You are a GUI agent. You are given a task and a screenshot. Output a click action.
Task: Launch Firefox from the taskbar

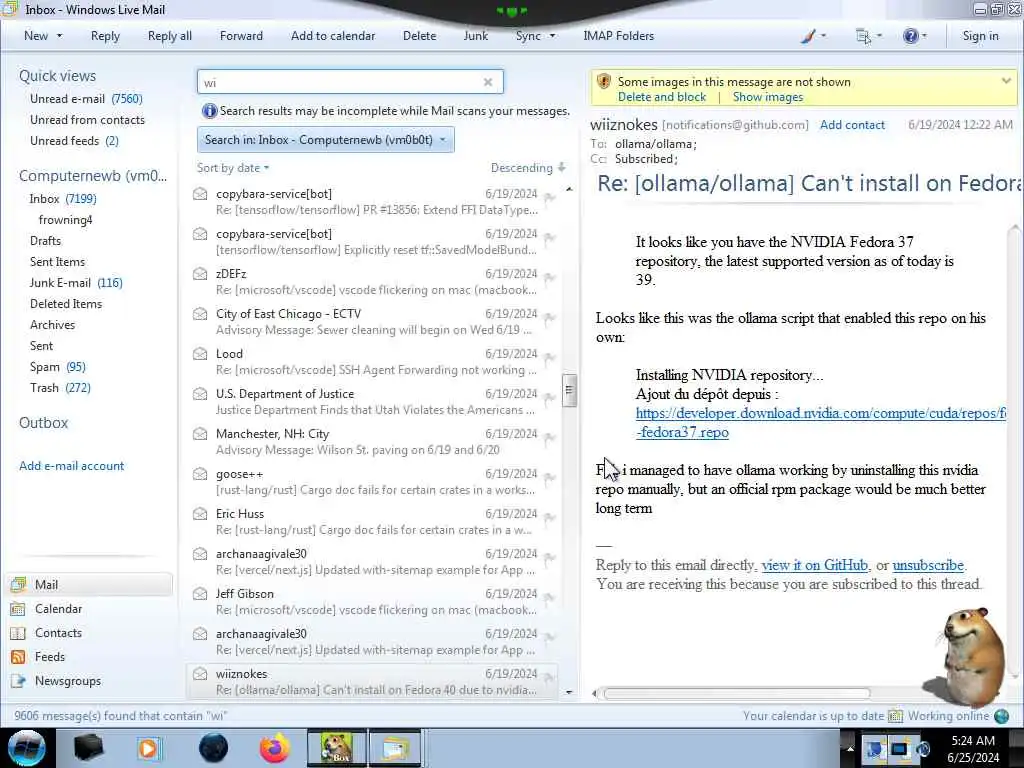pyautogui.click(x=274, y=748)
